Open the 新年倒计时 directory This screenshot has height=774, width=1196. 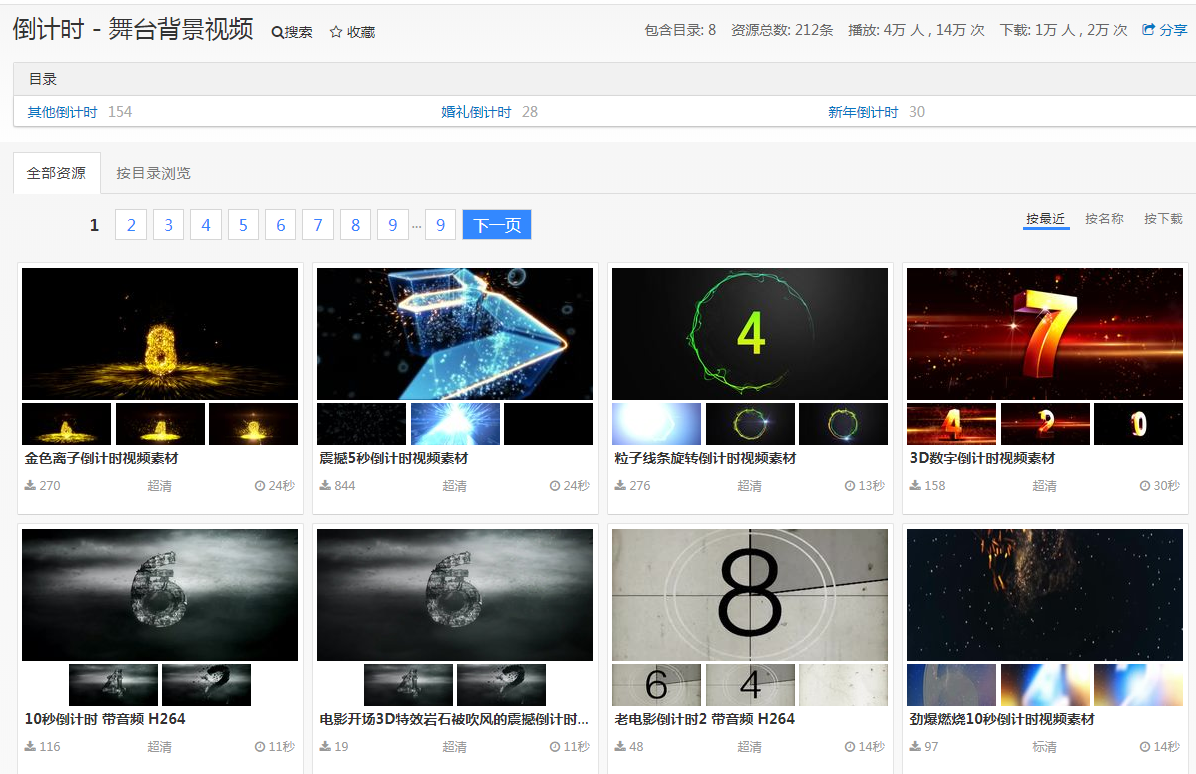pyautogui.click(x=863, y=112)
